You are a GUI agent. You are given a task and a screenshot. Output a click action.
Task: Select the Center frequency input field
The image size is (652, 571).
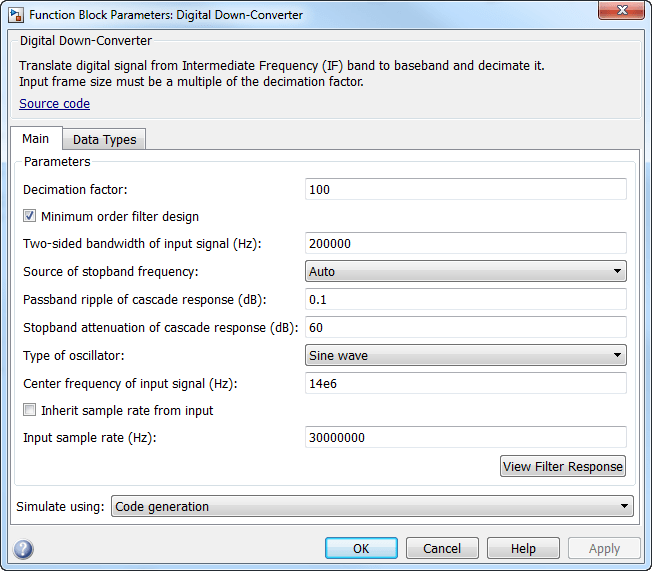(465, 383)
